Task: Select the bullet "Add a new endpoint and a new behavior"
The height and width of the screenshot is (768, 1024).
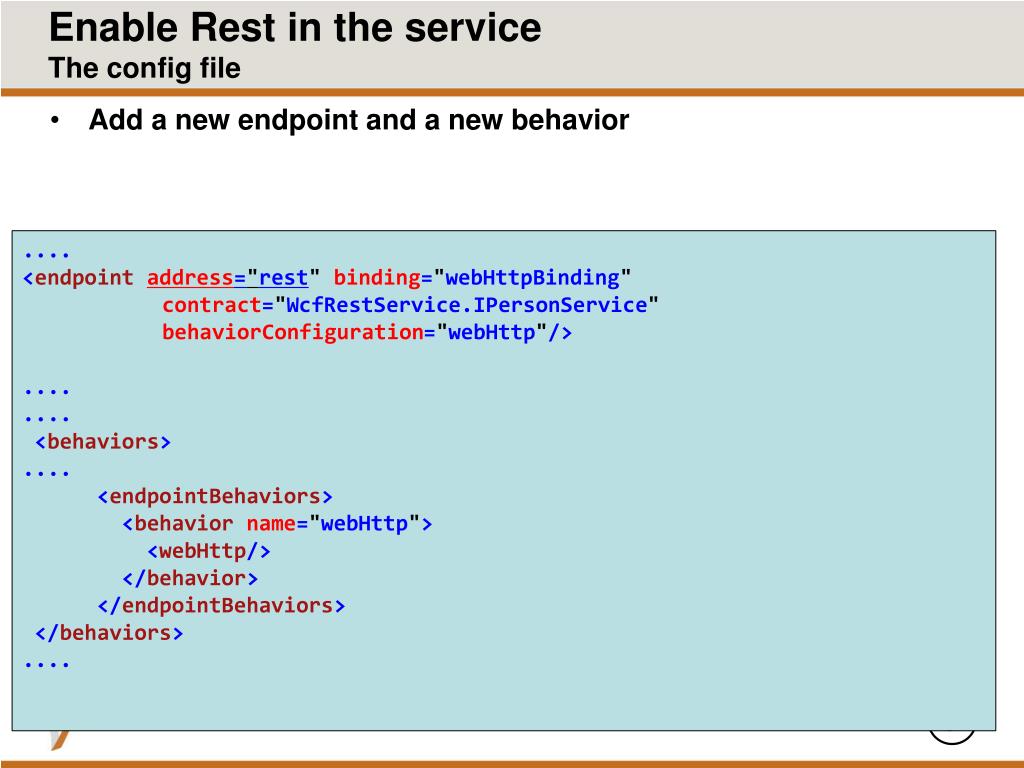Action: point(359,120)
